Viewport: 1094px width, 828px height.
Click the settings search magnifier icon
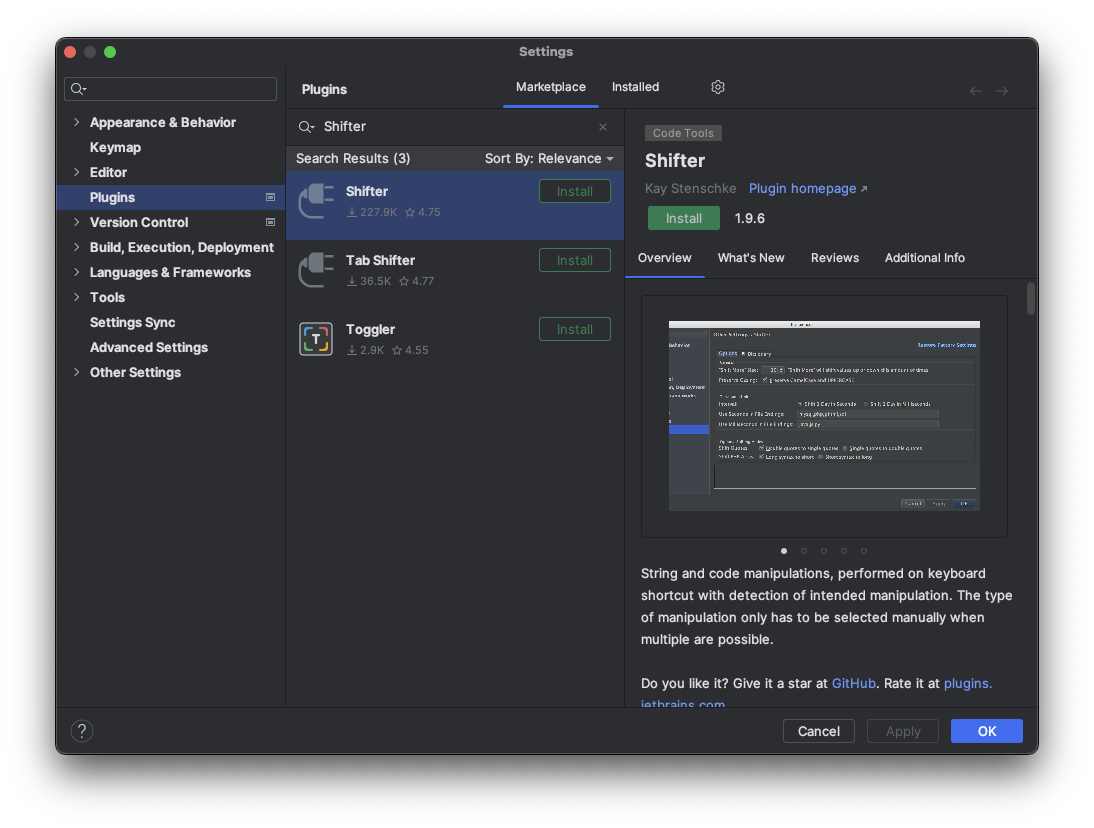point(78,89)
